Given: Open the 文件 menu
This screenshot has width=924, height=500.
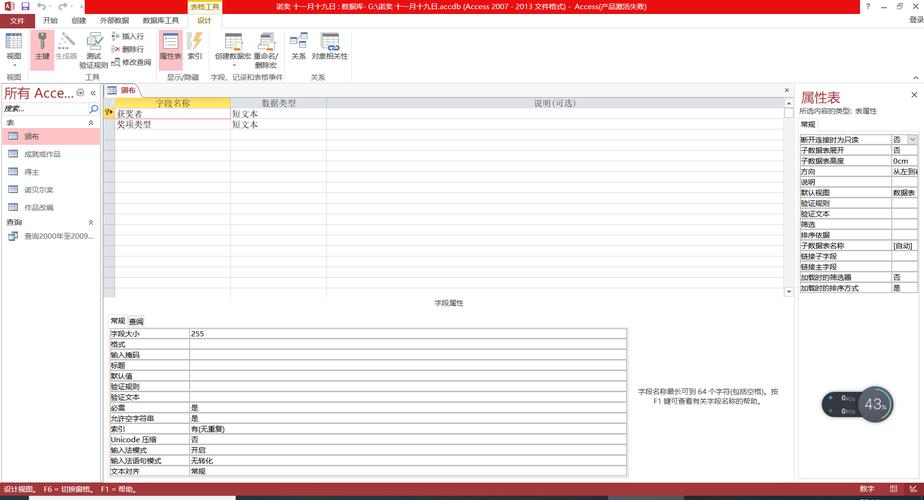Looking at the screenshot, I should click(x=17, y=21).
